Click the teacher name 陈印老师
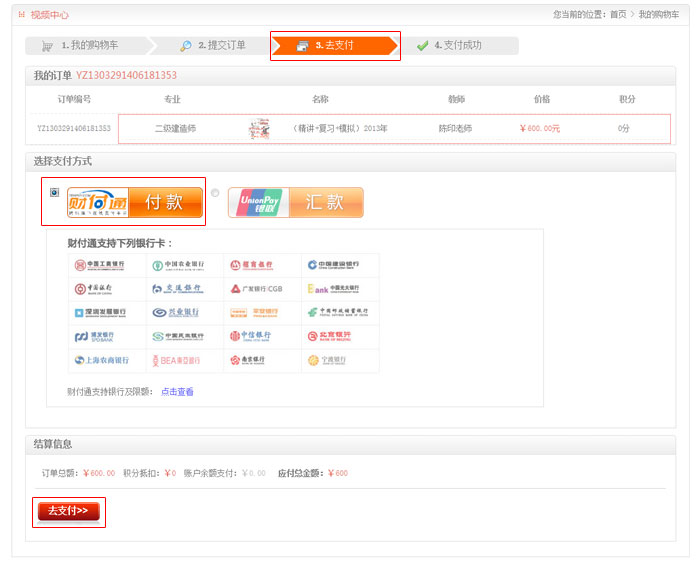Viewport: 700px width, 564px height. tap(455, 129)
